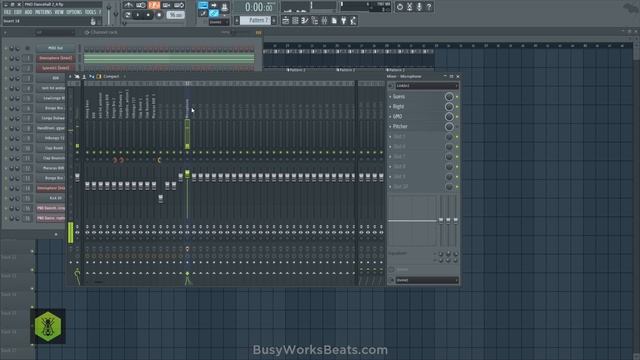Open the Pattern 7 selector dropdown
Screen dimensions: 640x360
(256, 20)
